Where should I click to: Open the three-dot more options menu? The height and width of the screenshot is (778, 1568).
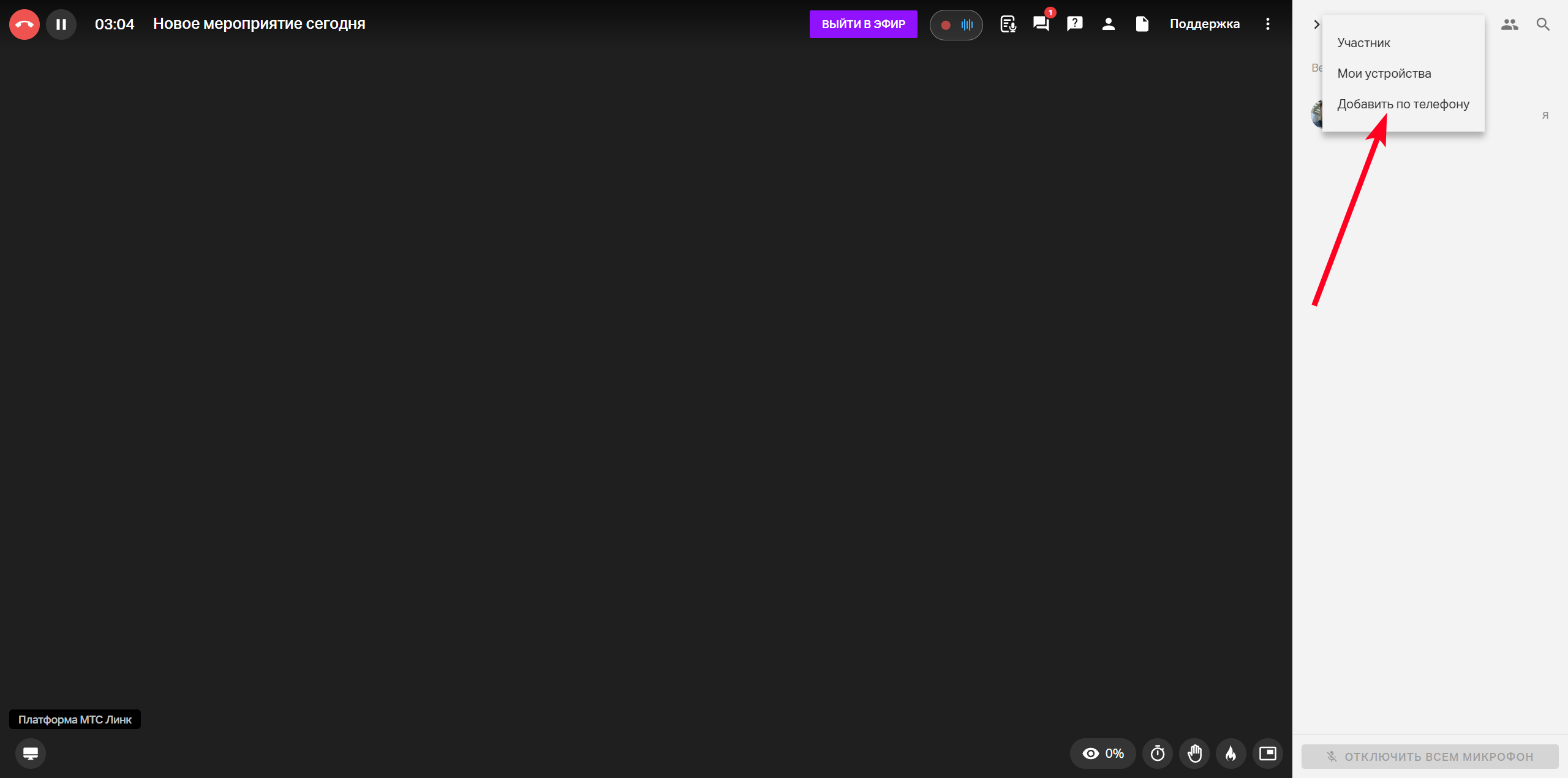1267,24
